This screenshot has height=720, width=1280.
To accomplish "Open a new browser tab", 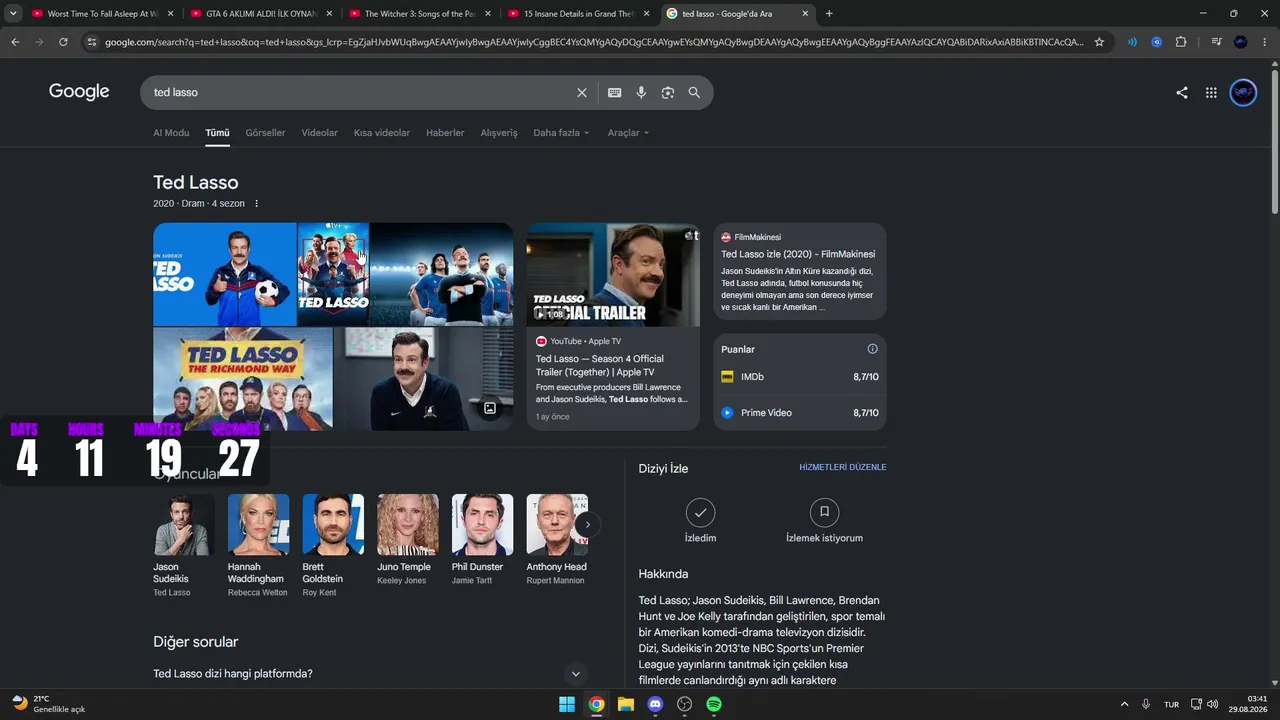I will (x=829, y=14).
